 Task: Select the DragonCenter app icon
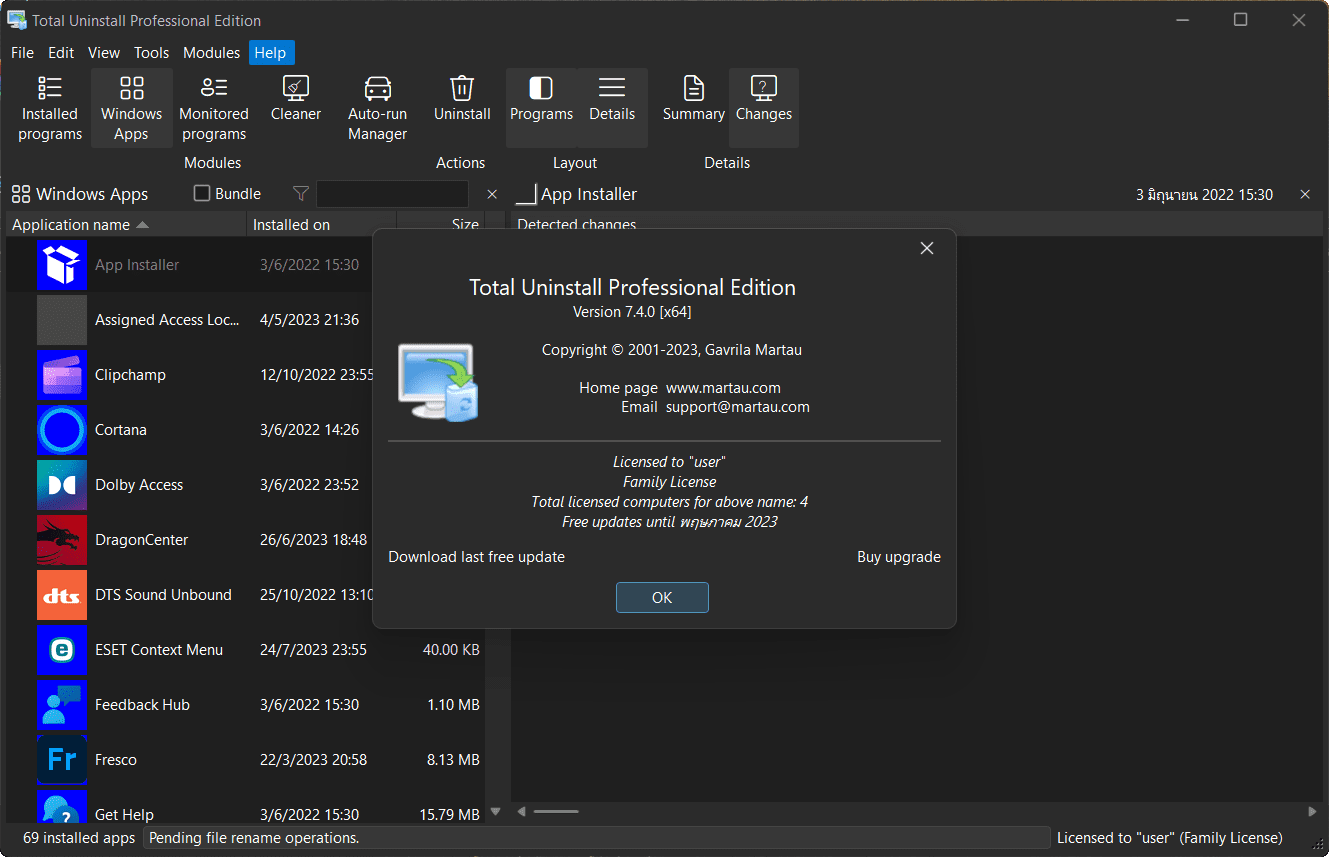(x=62, y=540)
